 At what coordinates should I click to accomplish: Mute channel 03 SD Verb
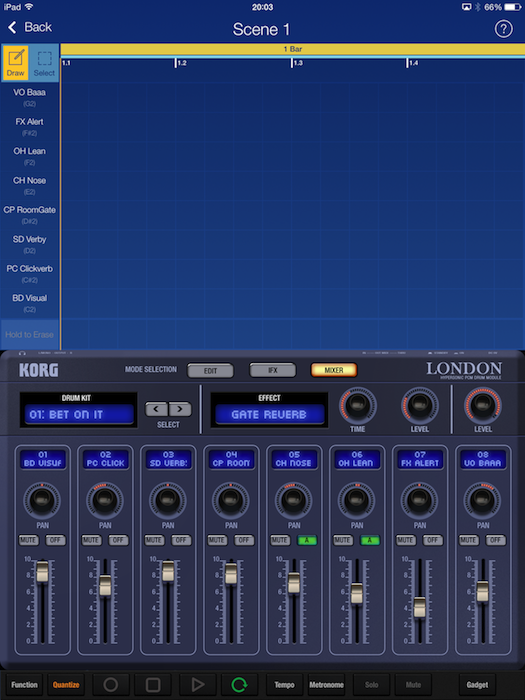coord(154,540)
